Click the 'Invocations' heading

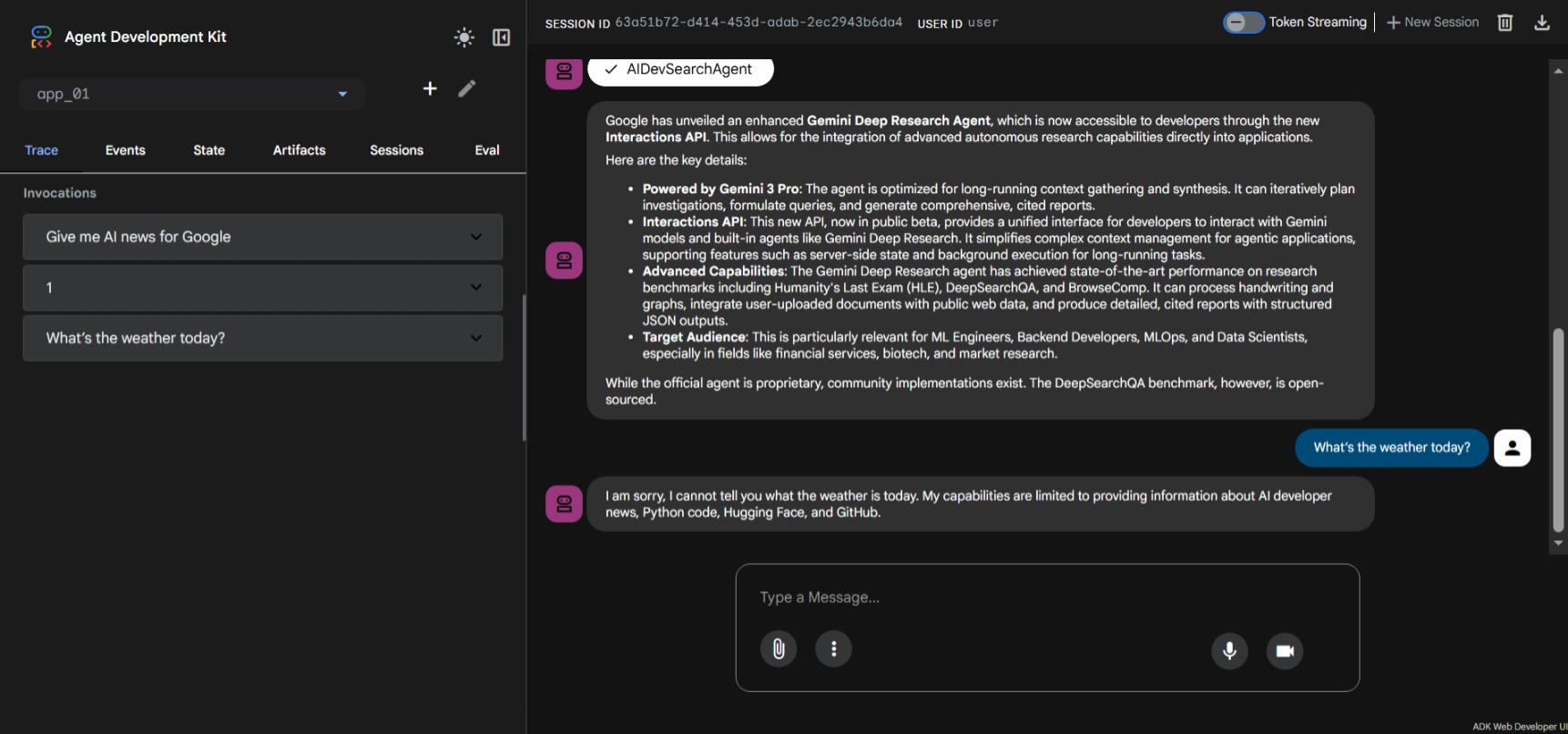point(59,193)
